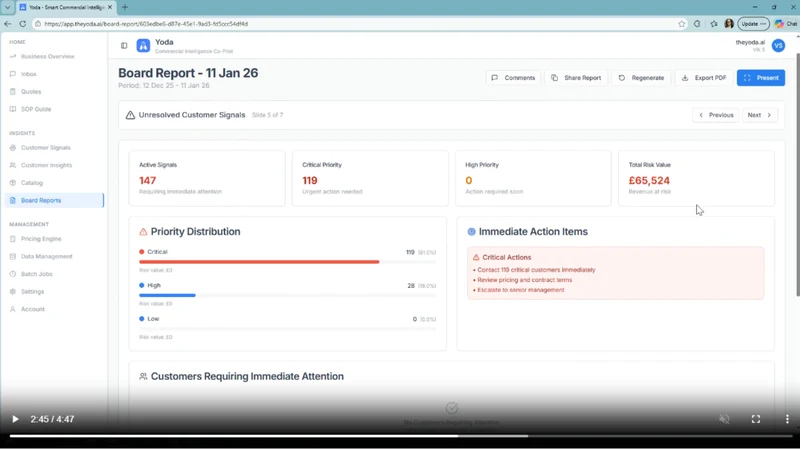This screenshot has width=800, height=450.
Task: Collapse the sidebar panel toggle icon
Action: 124,45
